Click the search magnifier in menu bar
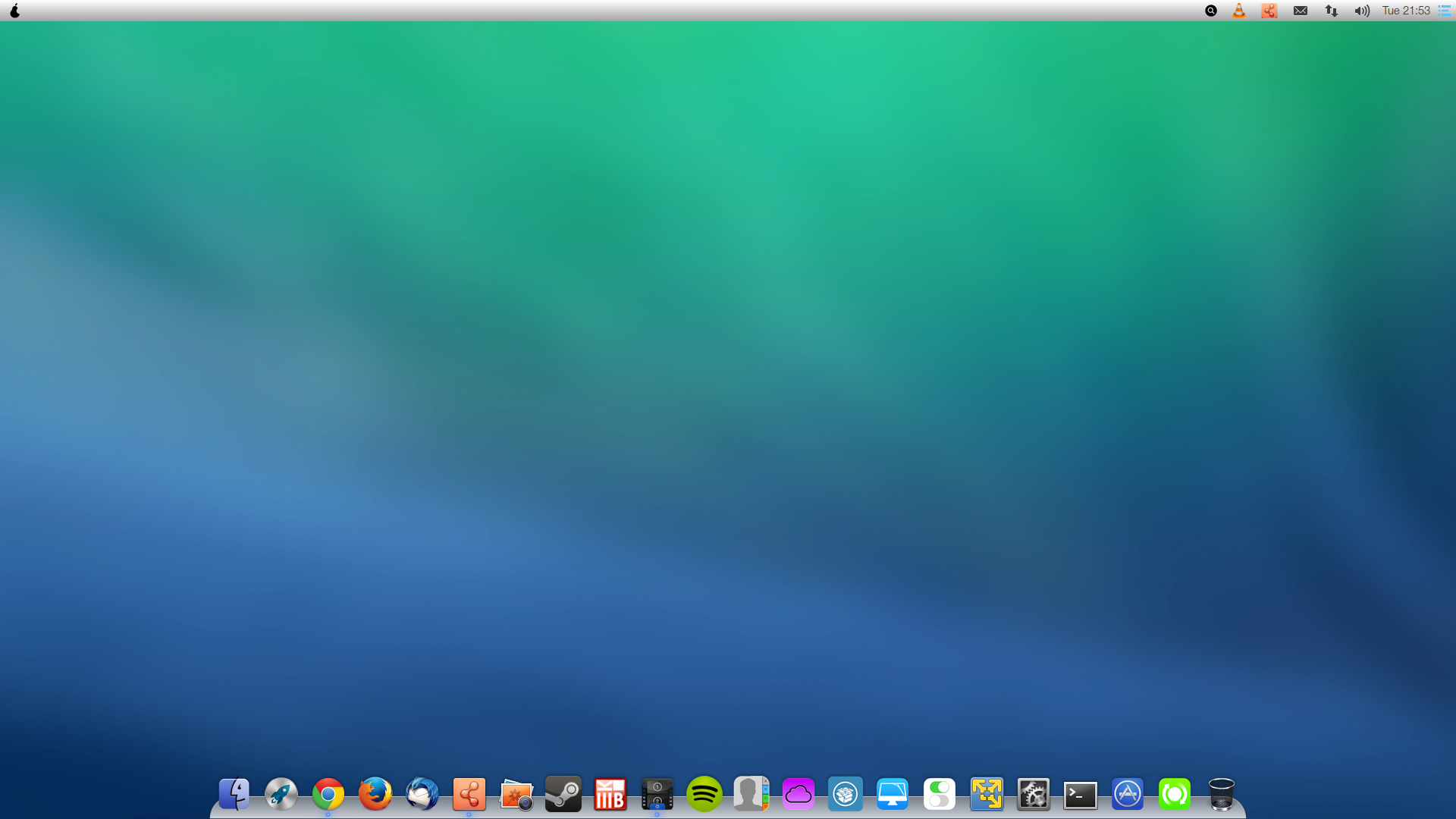 pyautogui.click(x=1211, y=11)
